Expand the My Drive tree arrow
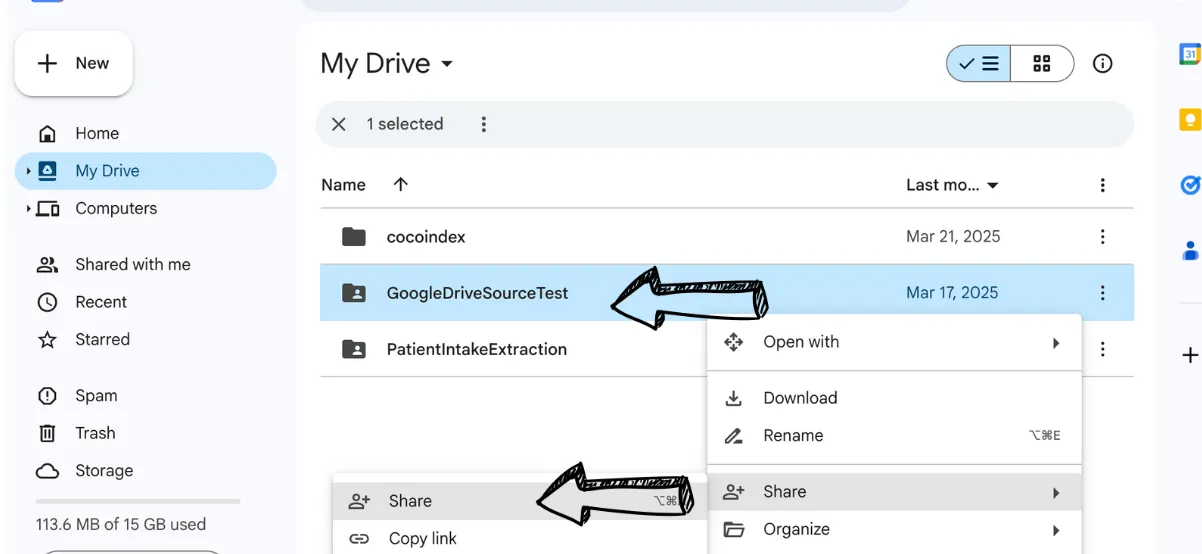 coord(28,171)
